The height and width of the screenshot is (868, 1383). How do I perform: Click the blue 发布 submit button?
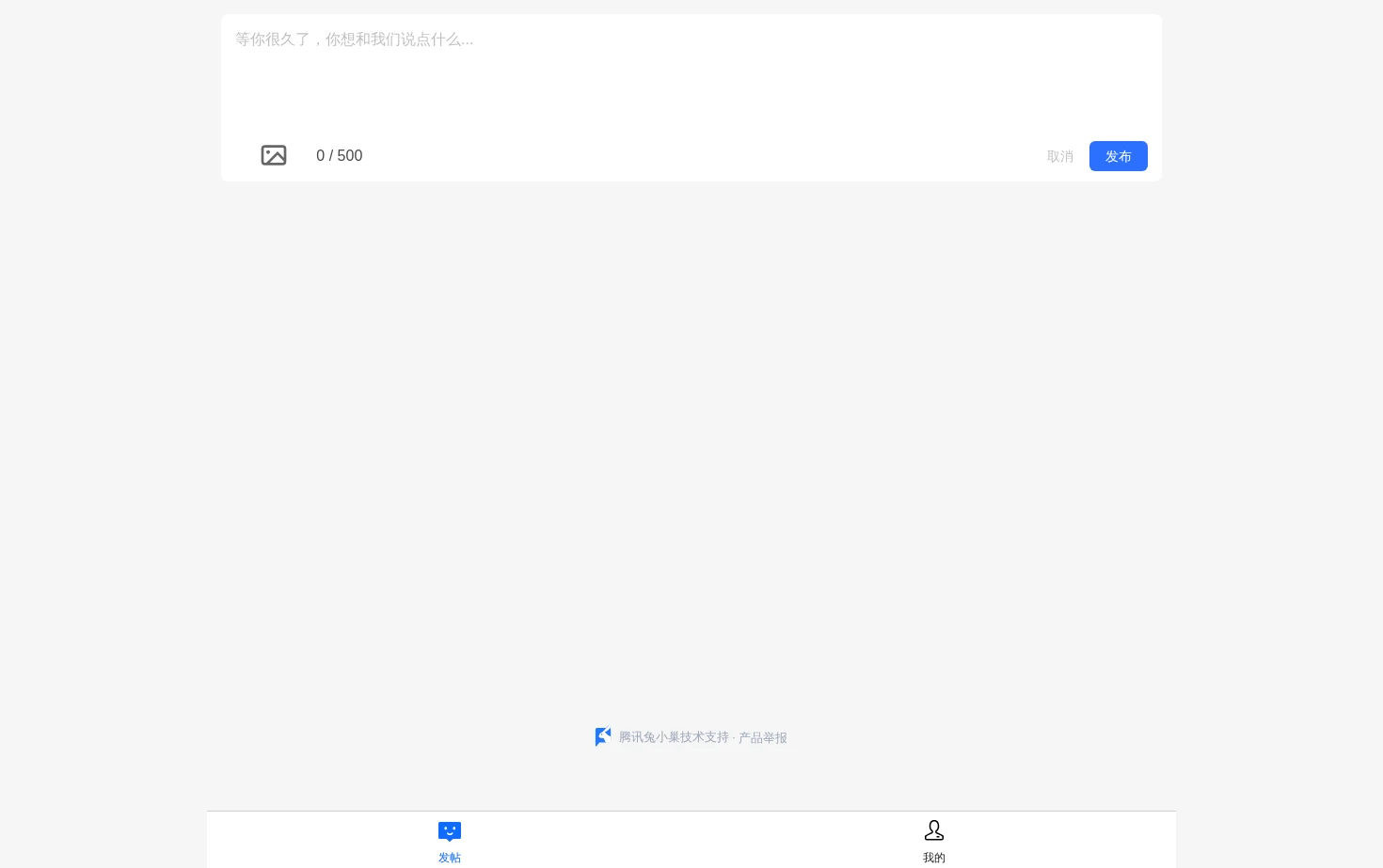coord(1119,156)
